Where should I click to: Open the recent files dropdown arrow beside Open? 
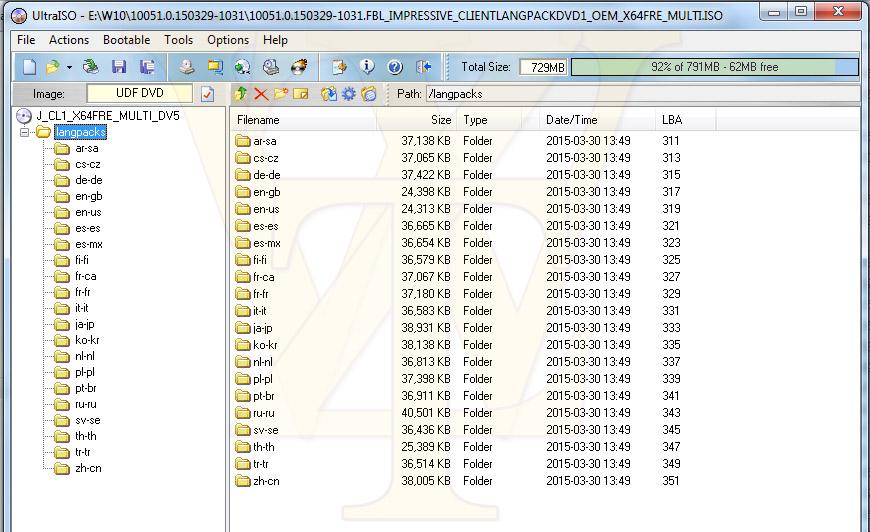(69, 68)
